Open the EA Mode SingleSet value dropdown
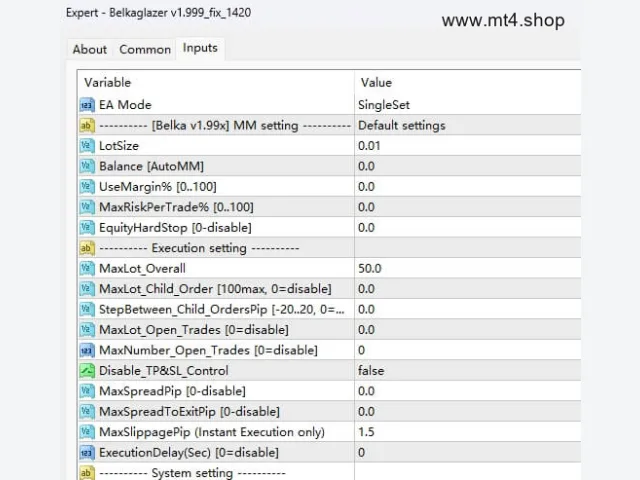 pyautogui.click(x=468, y=105)
